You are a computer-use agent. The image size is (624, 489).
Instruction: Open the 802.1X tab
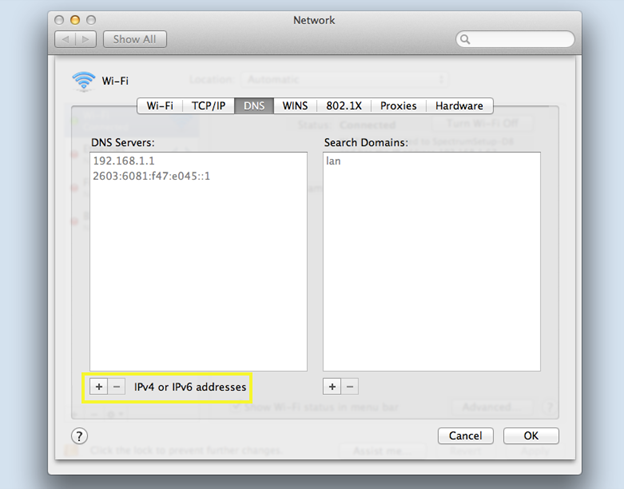pos(344,106)
